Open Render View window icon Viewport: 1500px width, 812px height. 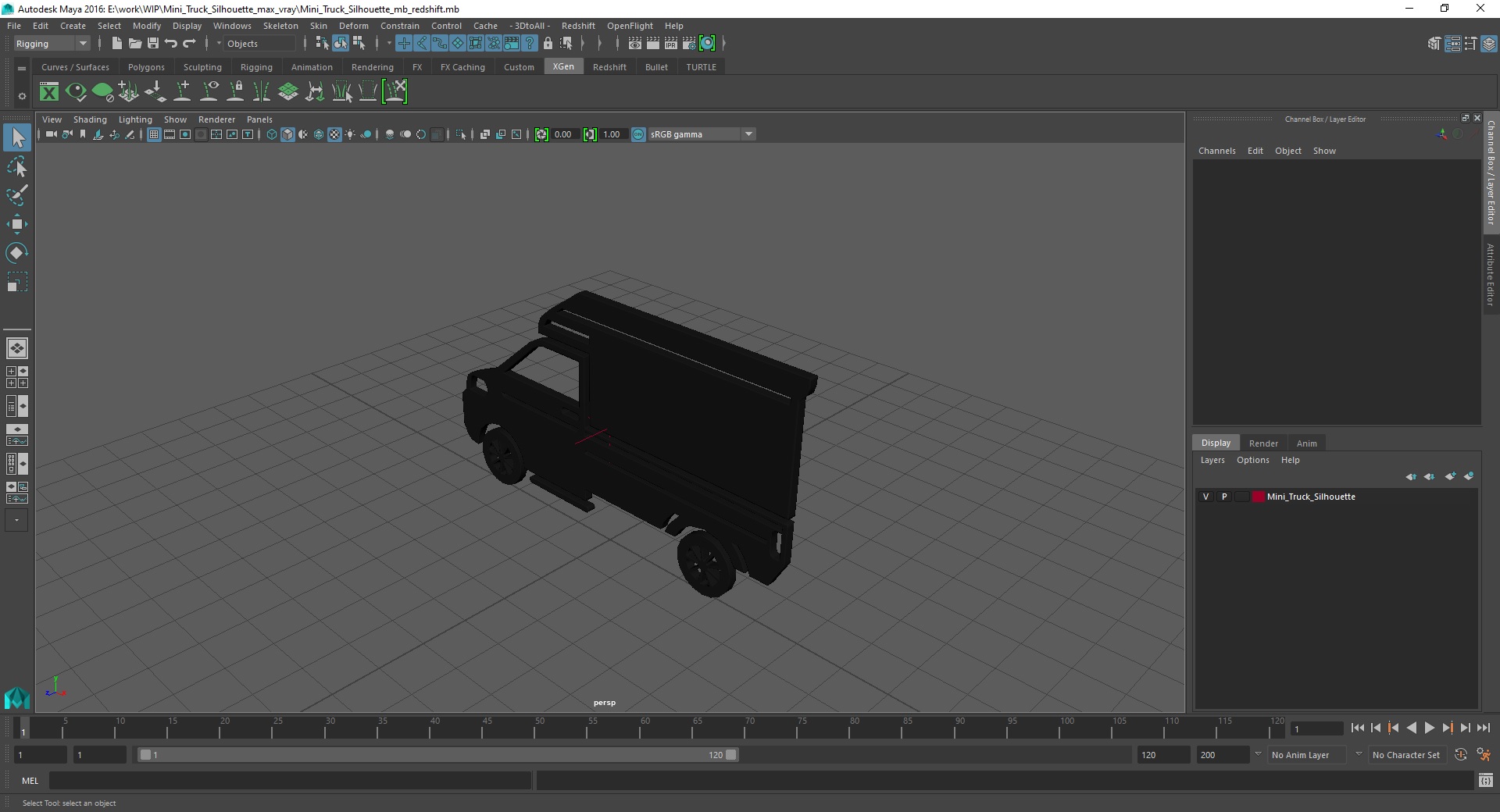point(635,44)
